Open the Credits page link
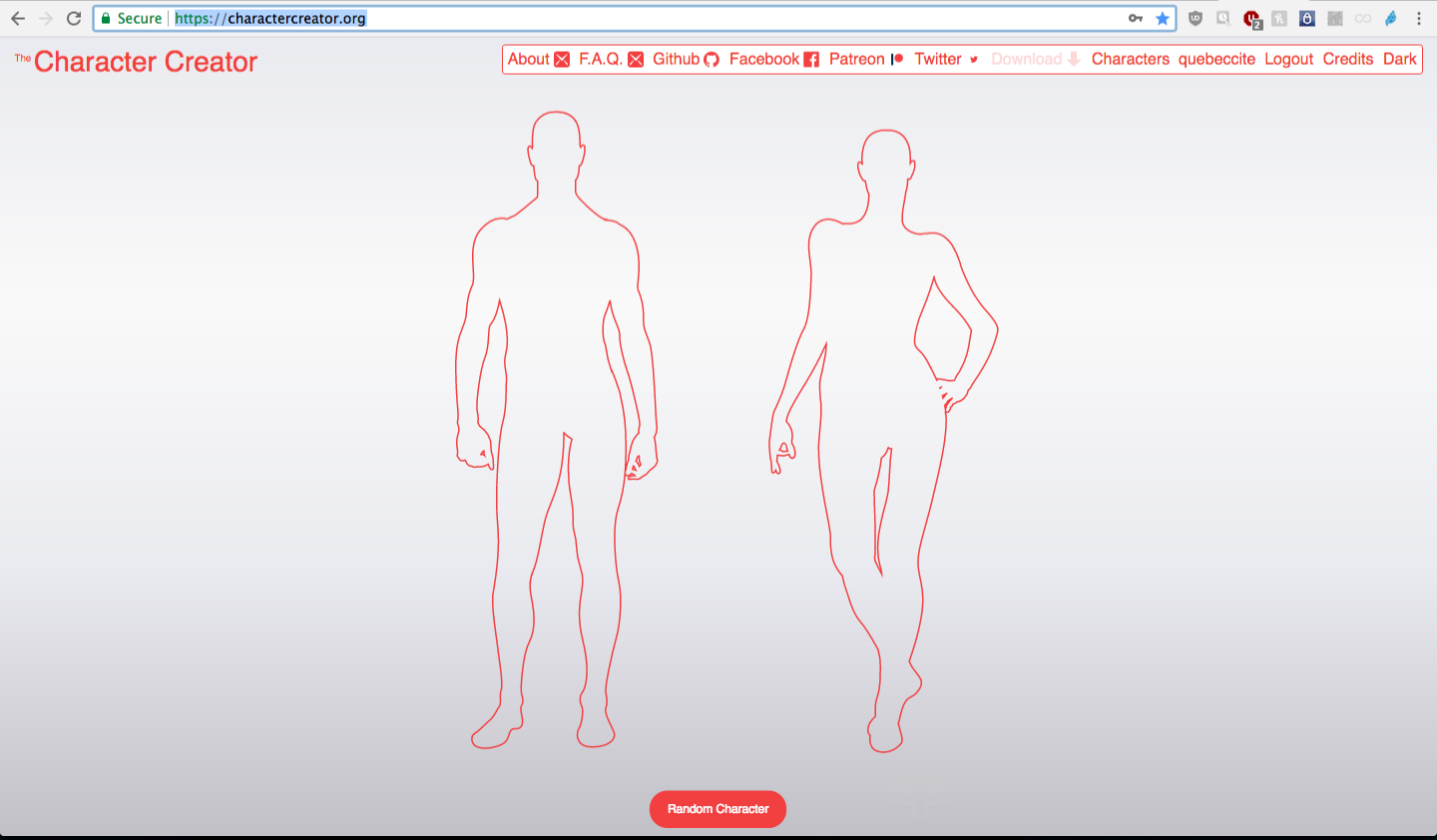Screen dimensions: 1437x840 point(1348,59)
